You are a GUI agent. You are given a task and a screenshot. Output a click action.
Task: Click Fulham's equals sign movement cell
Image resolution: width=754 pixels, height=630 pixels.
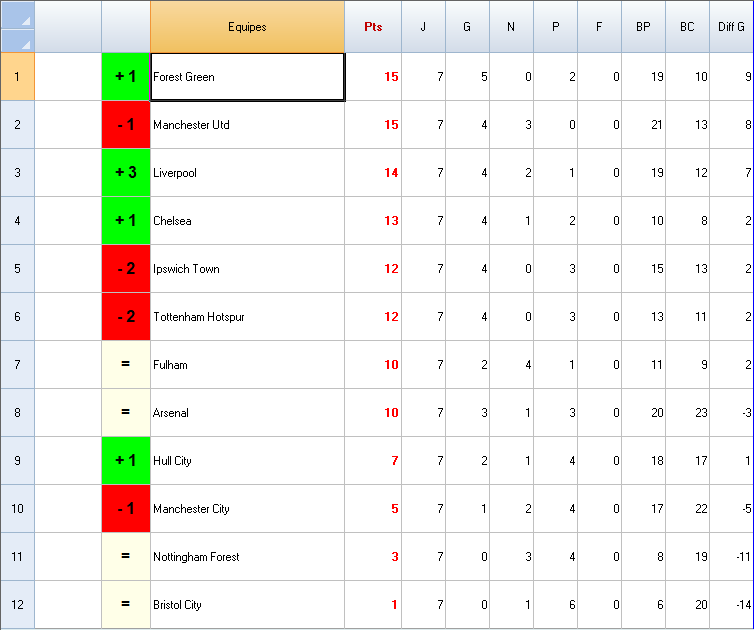click(x=126, y=365)
